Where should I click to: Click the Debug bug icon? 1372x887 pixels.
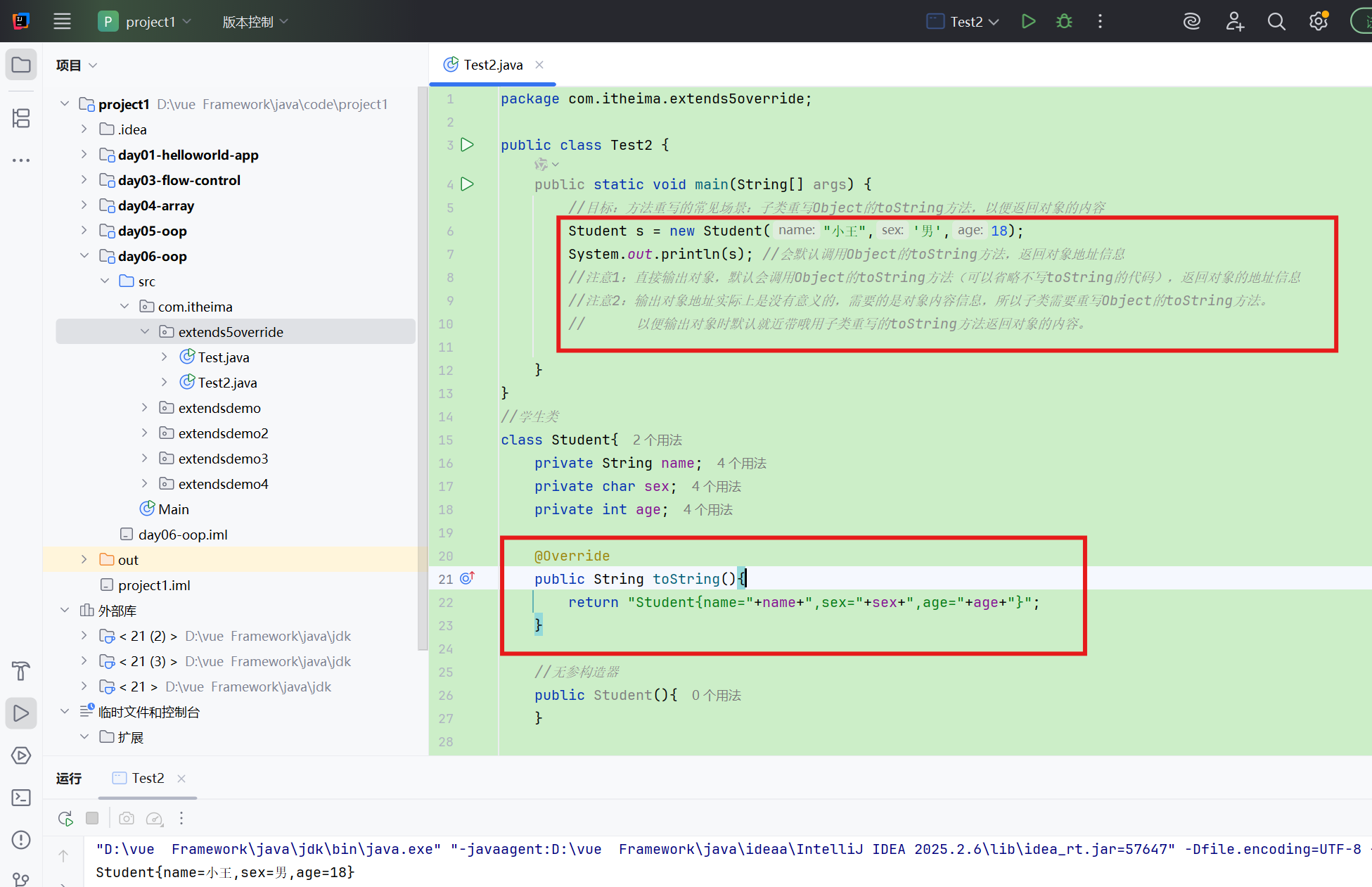tap(1064, 21)
